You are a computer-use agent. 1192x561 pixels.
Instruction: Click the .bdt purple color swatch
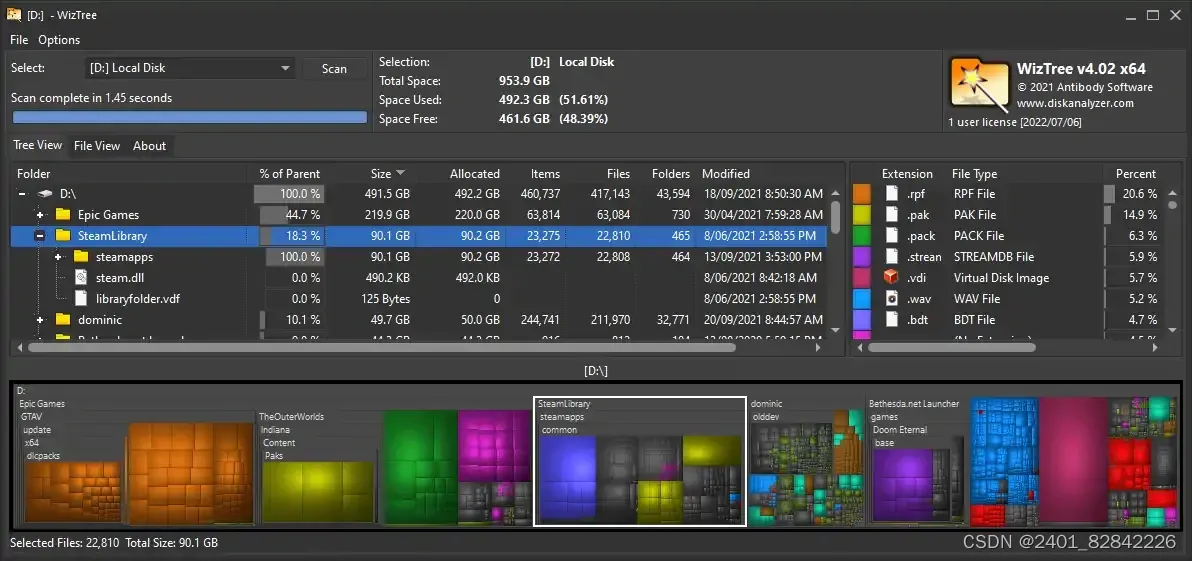tap(861, 320)
